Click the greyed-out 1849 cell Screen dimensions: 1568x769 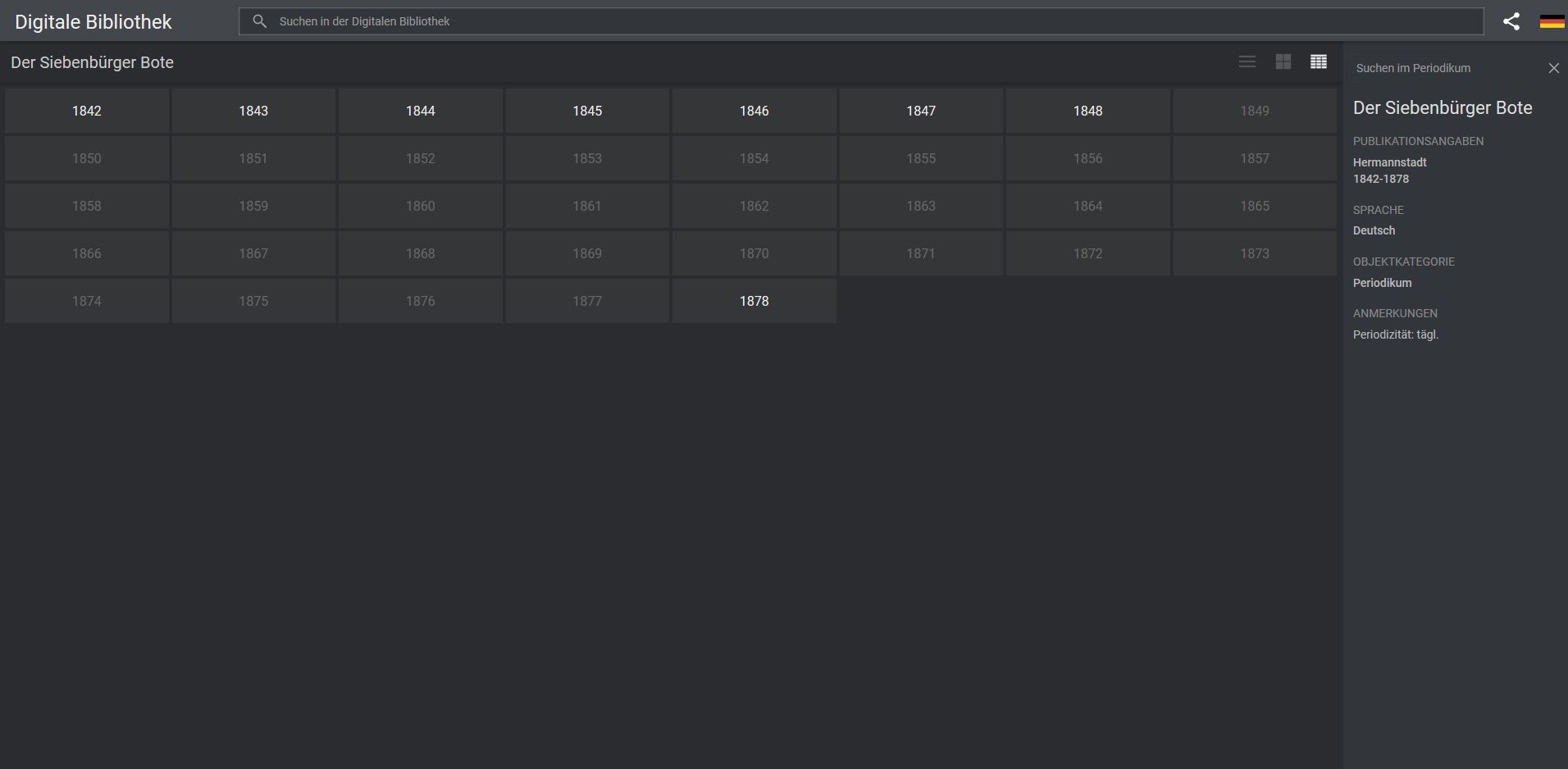(x=1255, y=111)
